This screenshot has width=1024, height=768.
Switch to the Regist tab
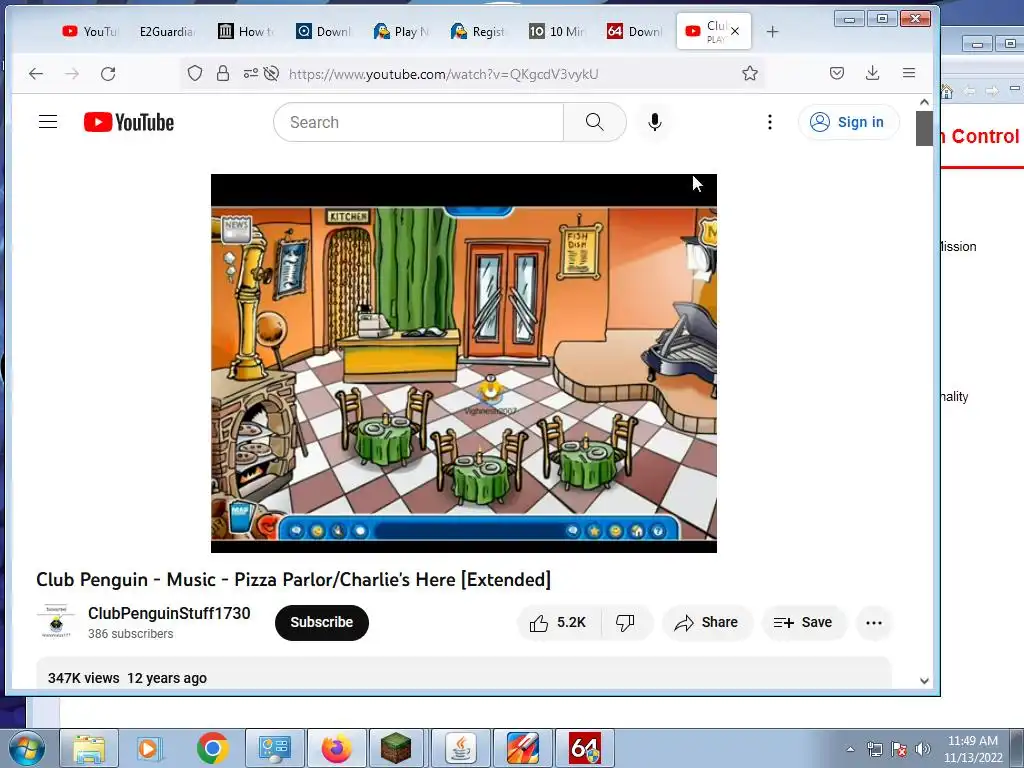479,31
